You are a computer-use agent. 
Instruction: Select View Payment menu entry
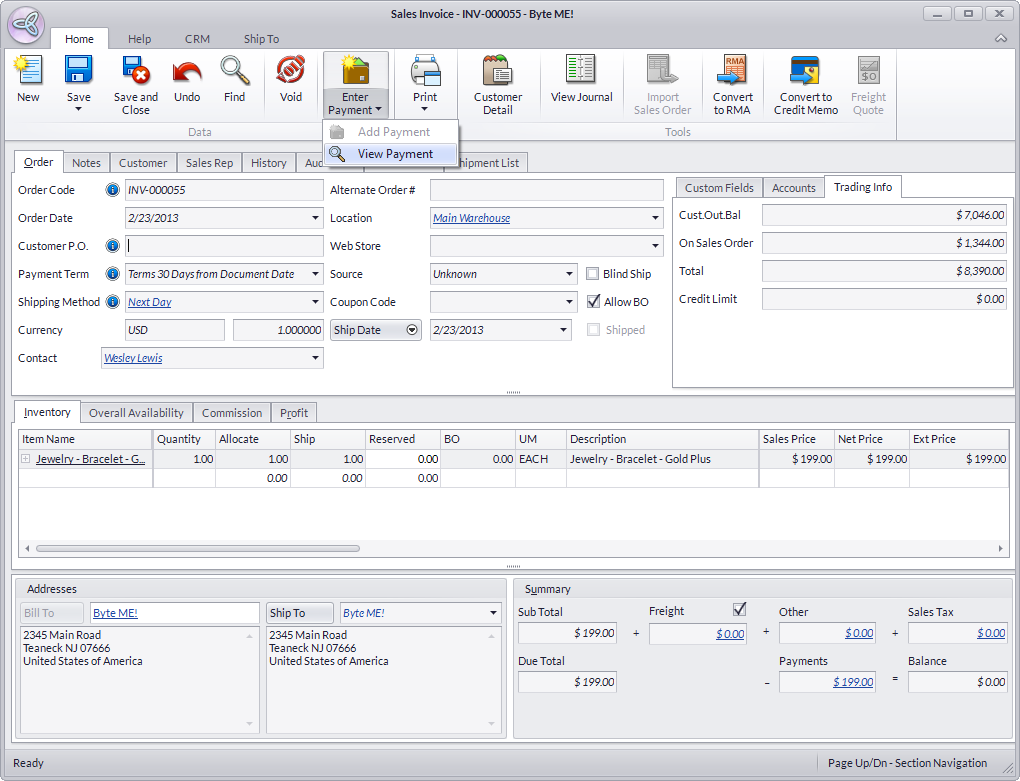[x=395, y=154]
